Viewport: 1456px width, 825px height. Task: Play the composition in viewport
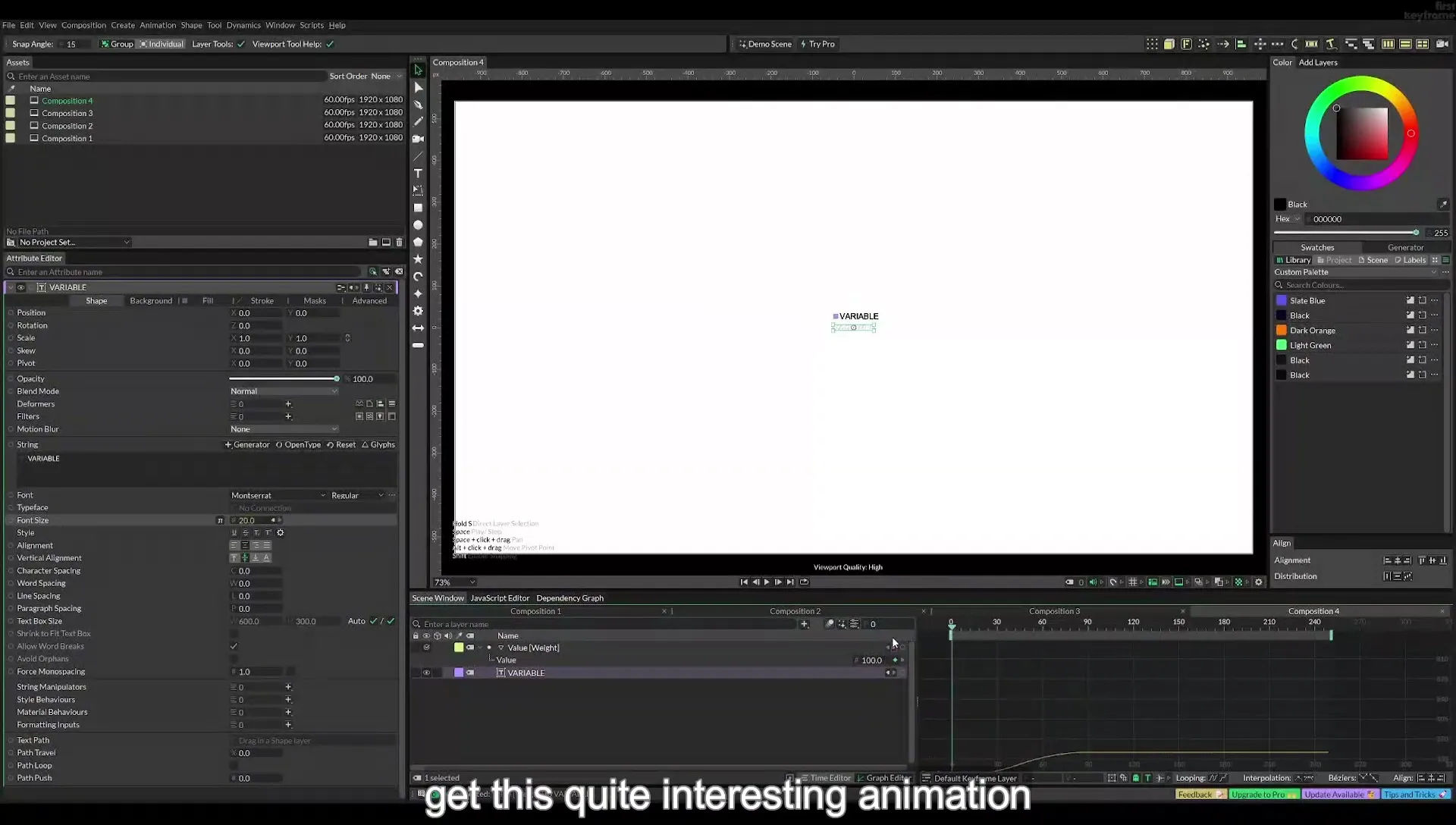click(767, 582)
